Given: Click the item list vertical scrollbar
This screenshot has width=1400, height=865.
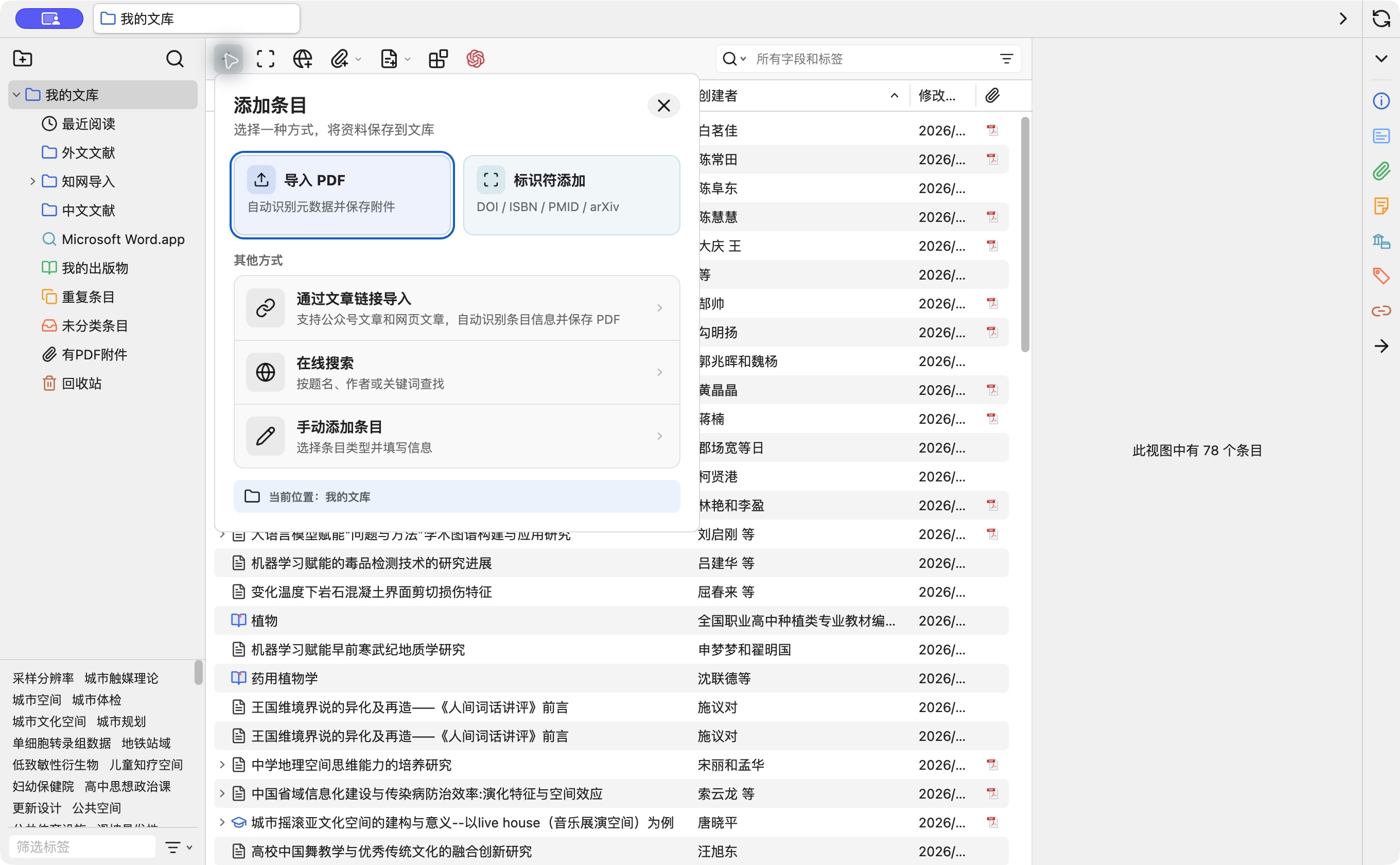Looking at the screenshot, I should tap(1024, 235).
